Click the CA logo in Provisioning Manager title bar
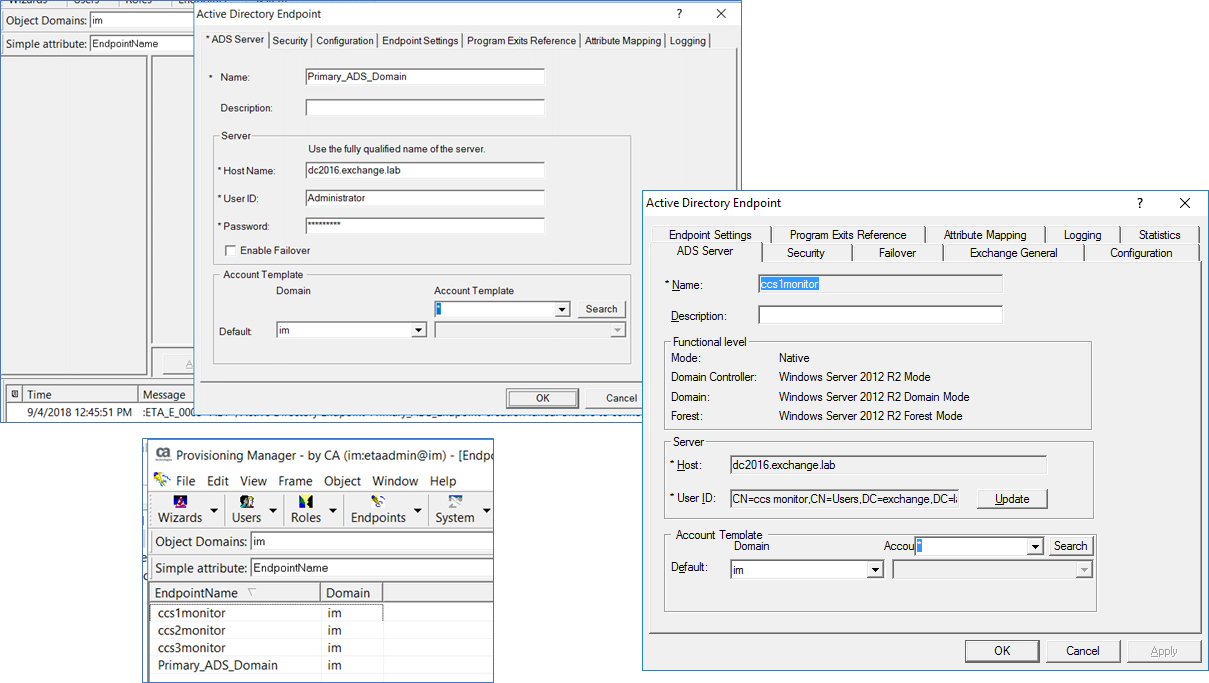 tap(163, 454)
